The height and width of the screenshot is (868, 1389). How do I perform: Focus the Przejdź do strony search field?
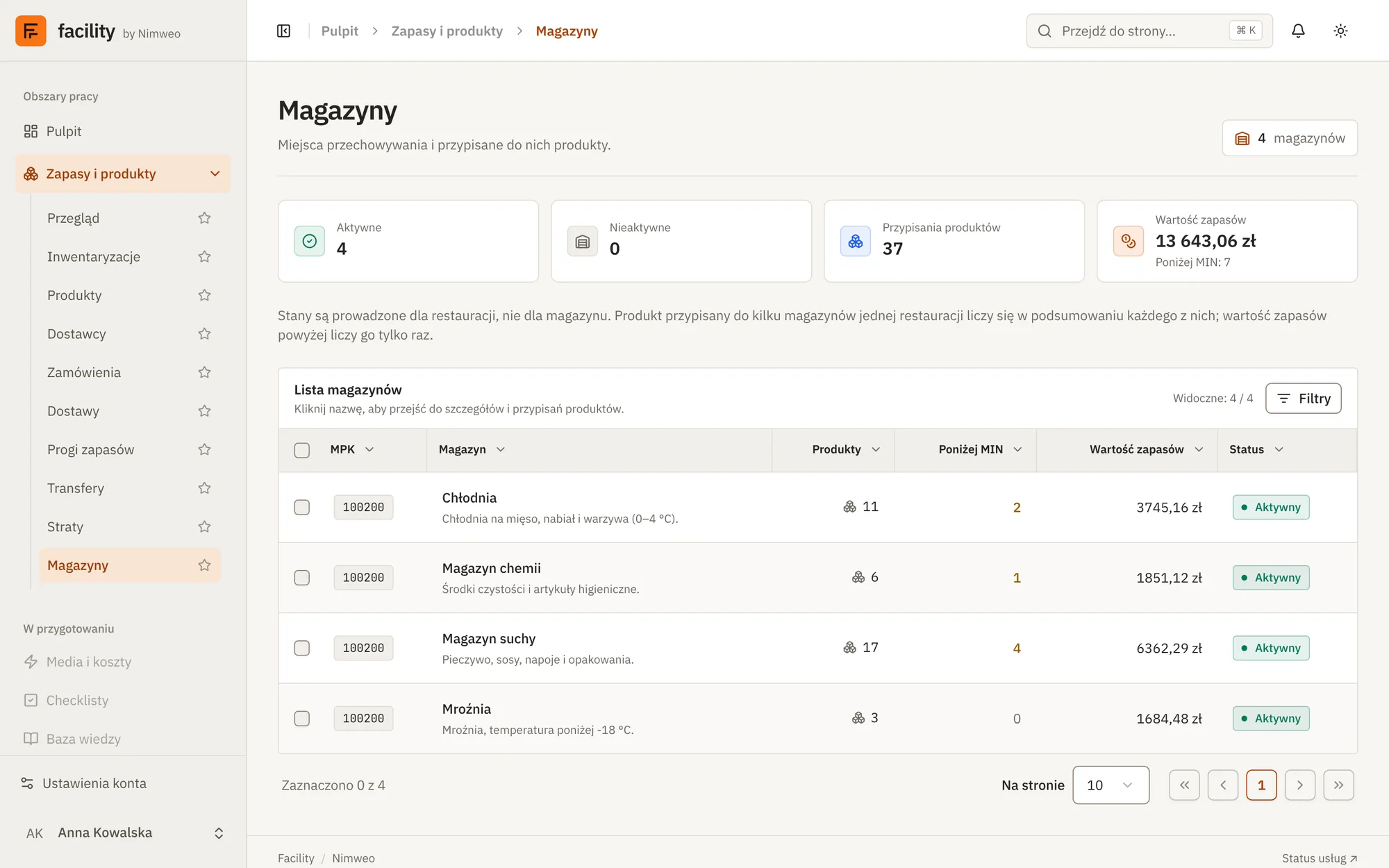coord(1149,31)
